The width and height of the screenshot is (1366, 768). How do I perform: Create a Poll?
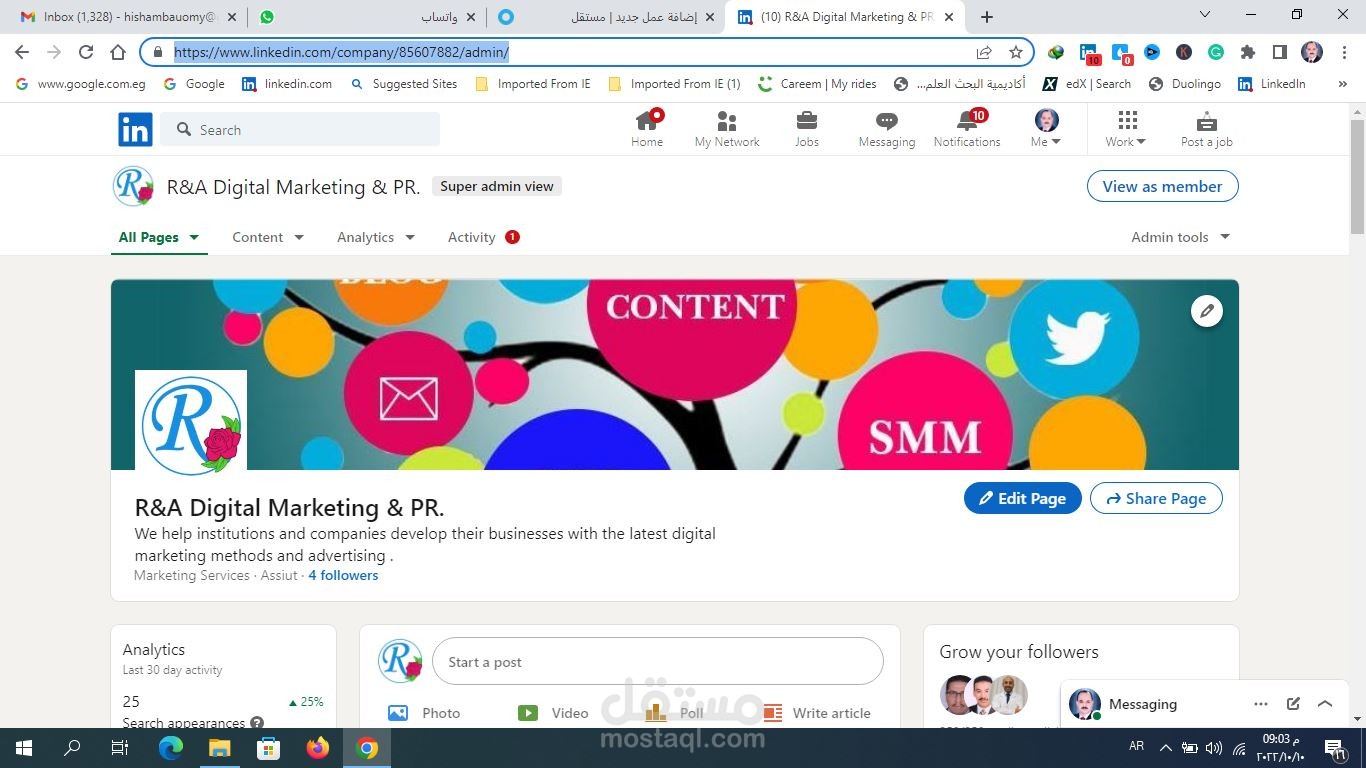675,713
